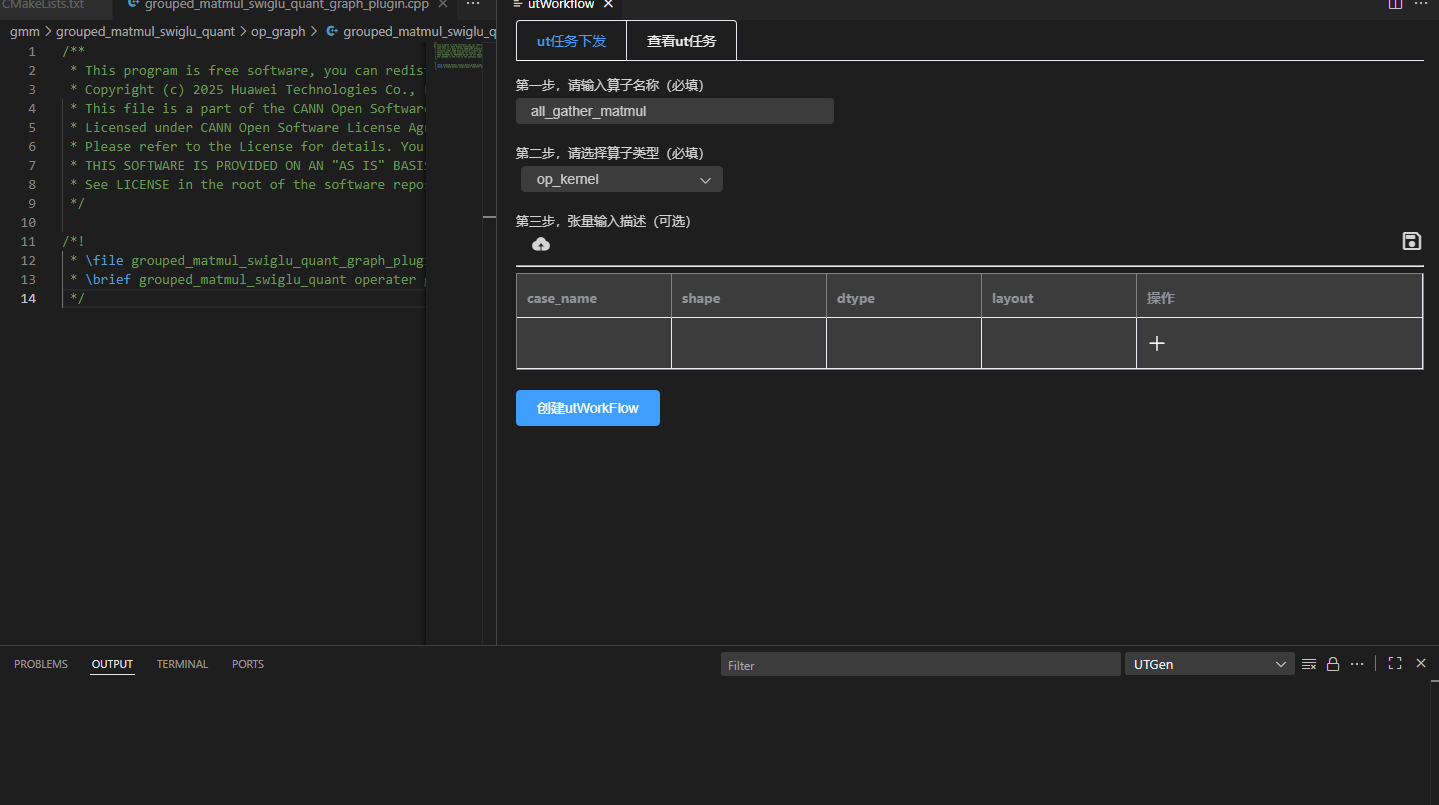1439x805 pixels.
Task: Add a table row with plus icon
Action: (x=1157, y=343)
